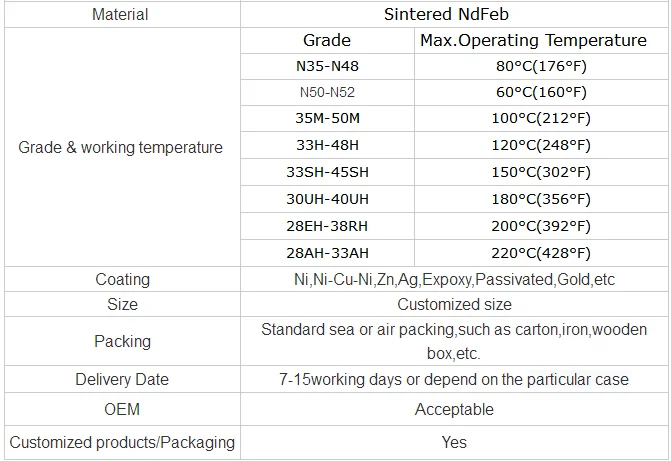
Task: Click the N50-N52 grade cell
Action: coord(327,93)
